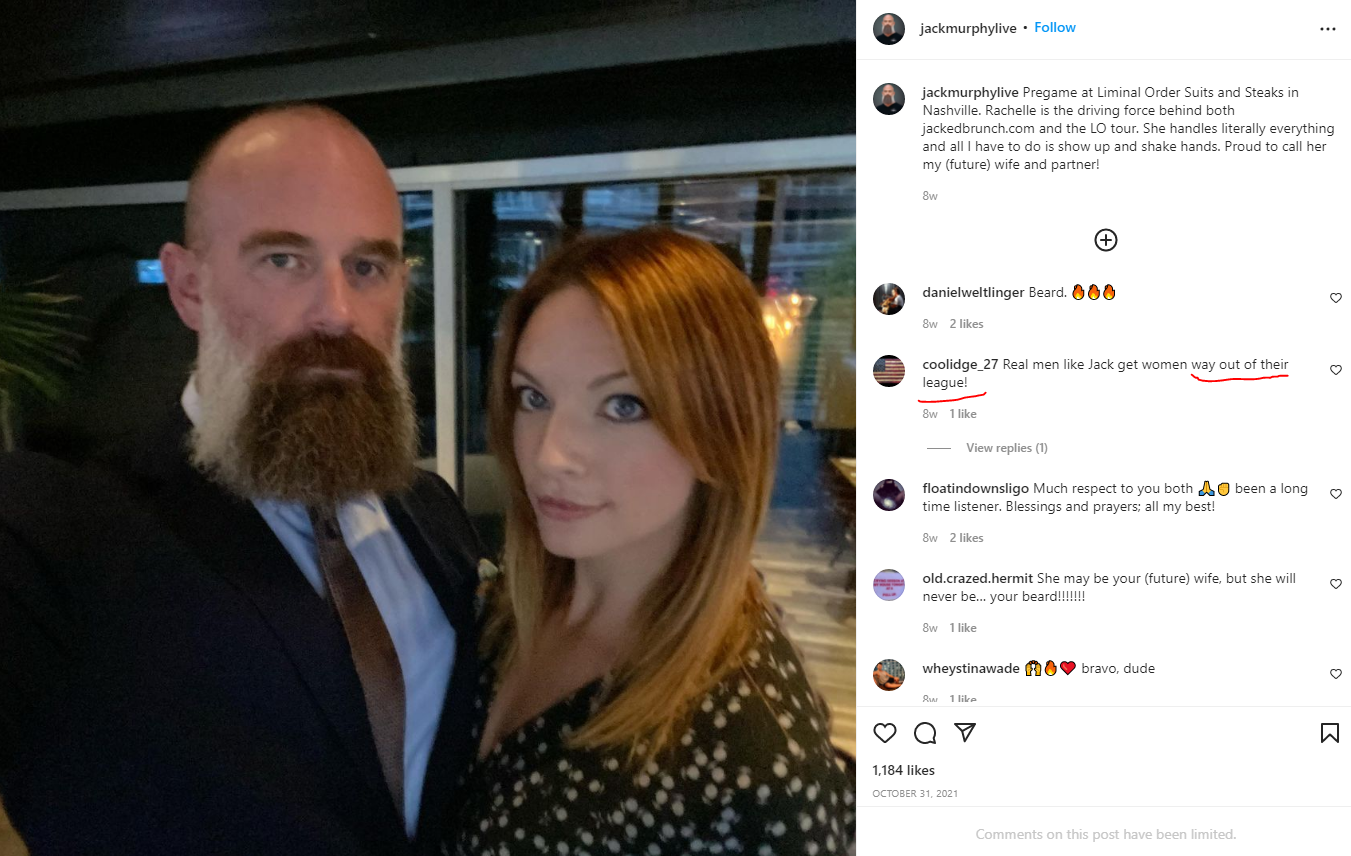Click the couple's photo
The height and width of the screenshot is (856, 1351).
[428, 428]
